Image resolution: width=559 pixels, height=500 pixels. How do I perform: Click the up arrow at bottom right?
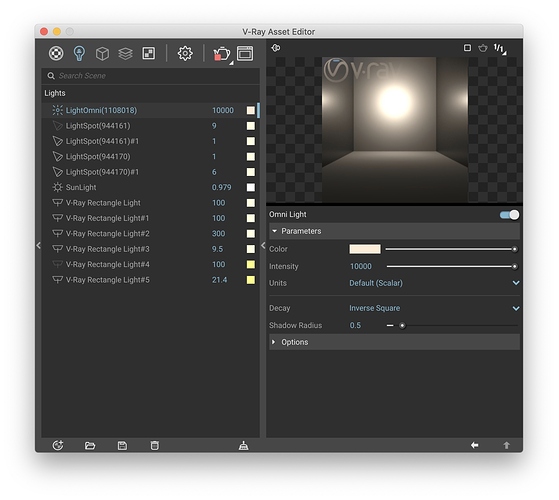pos(506,445)
